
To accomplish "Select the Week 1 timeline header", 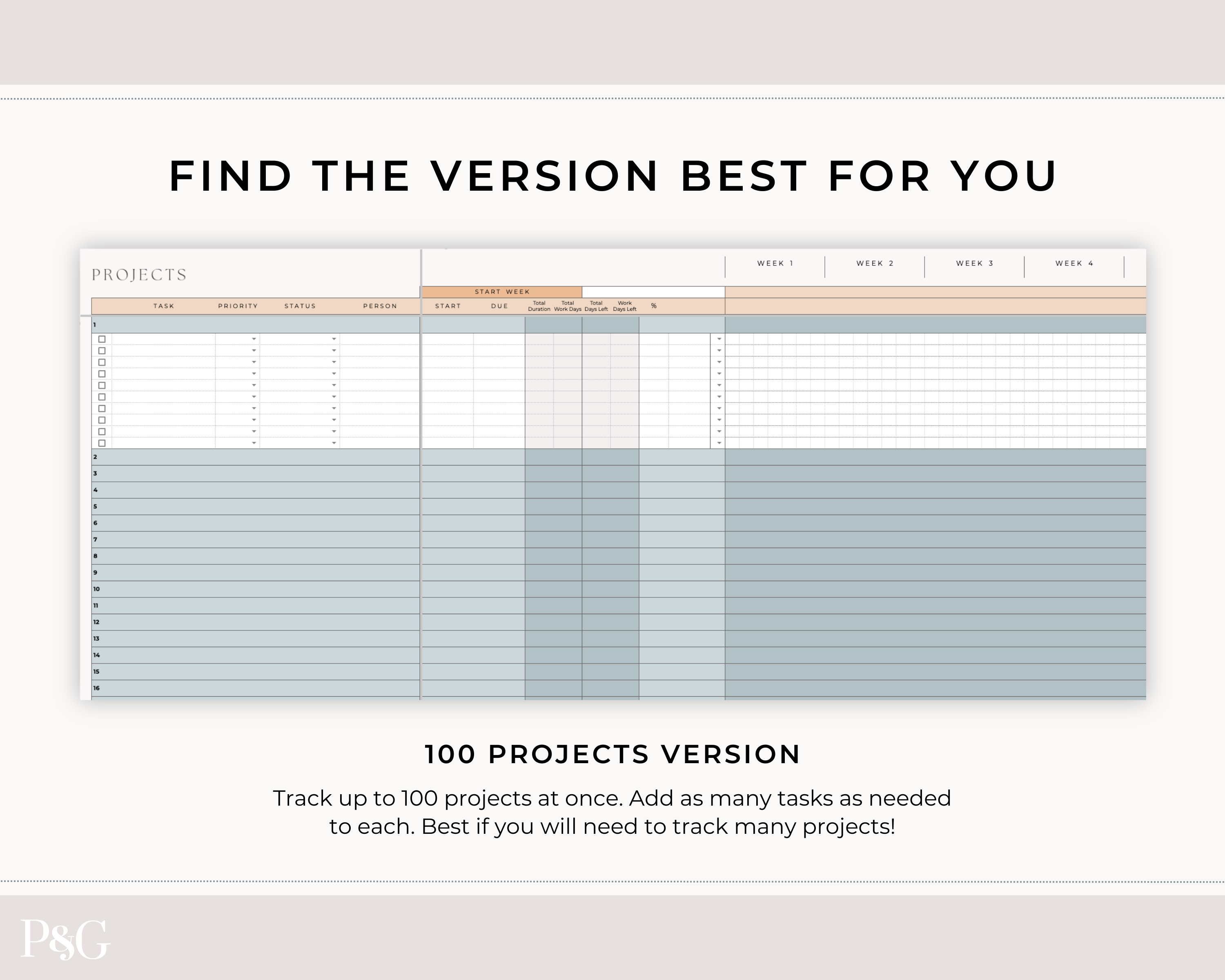I will pyautogui.click(x=775, y=264).
